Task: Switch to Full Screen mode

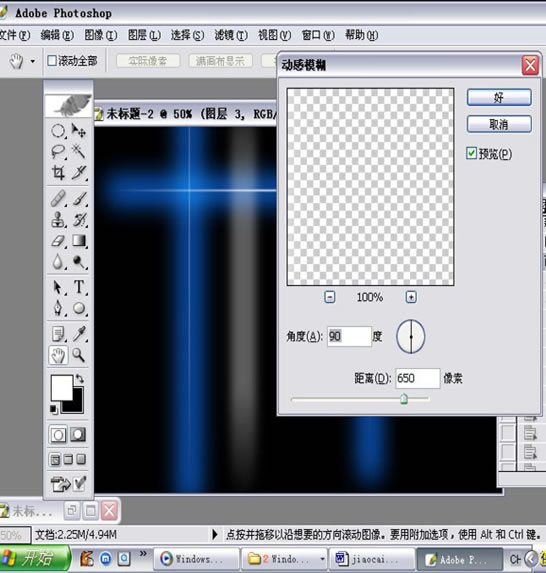Action: (81, 460)
